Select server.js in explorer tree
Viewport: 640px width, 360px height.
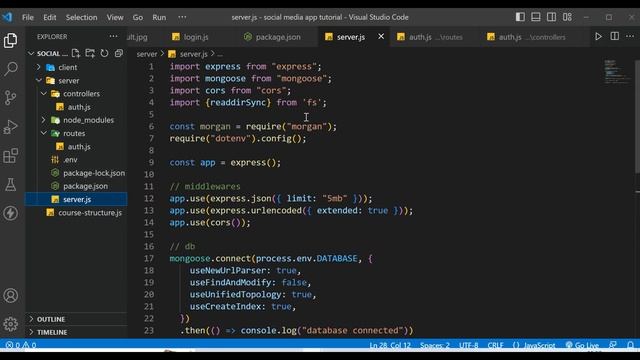point(77,199)
